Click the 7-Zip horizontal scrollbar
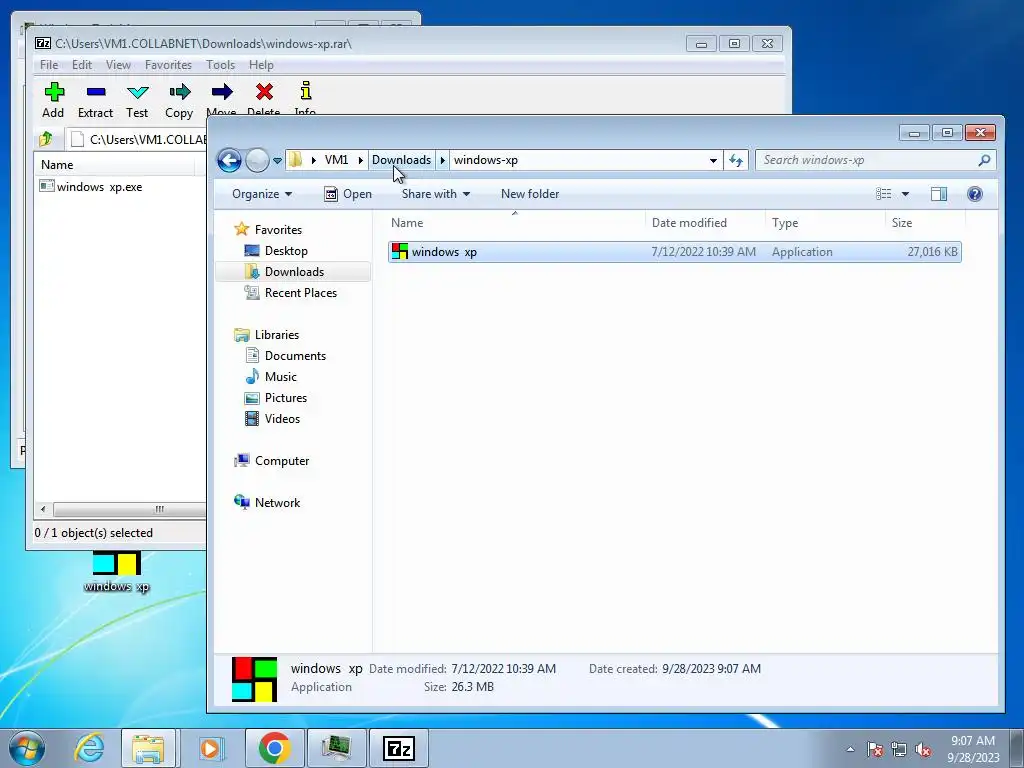Screen dimensions: 1024x768 (x=127, y=509)
